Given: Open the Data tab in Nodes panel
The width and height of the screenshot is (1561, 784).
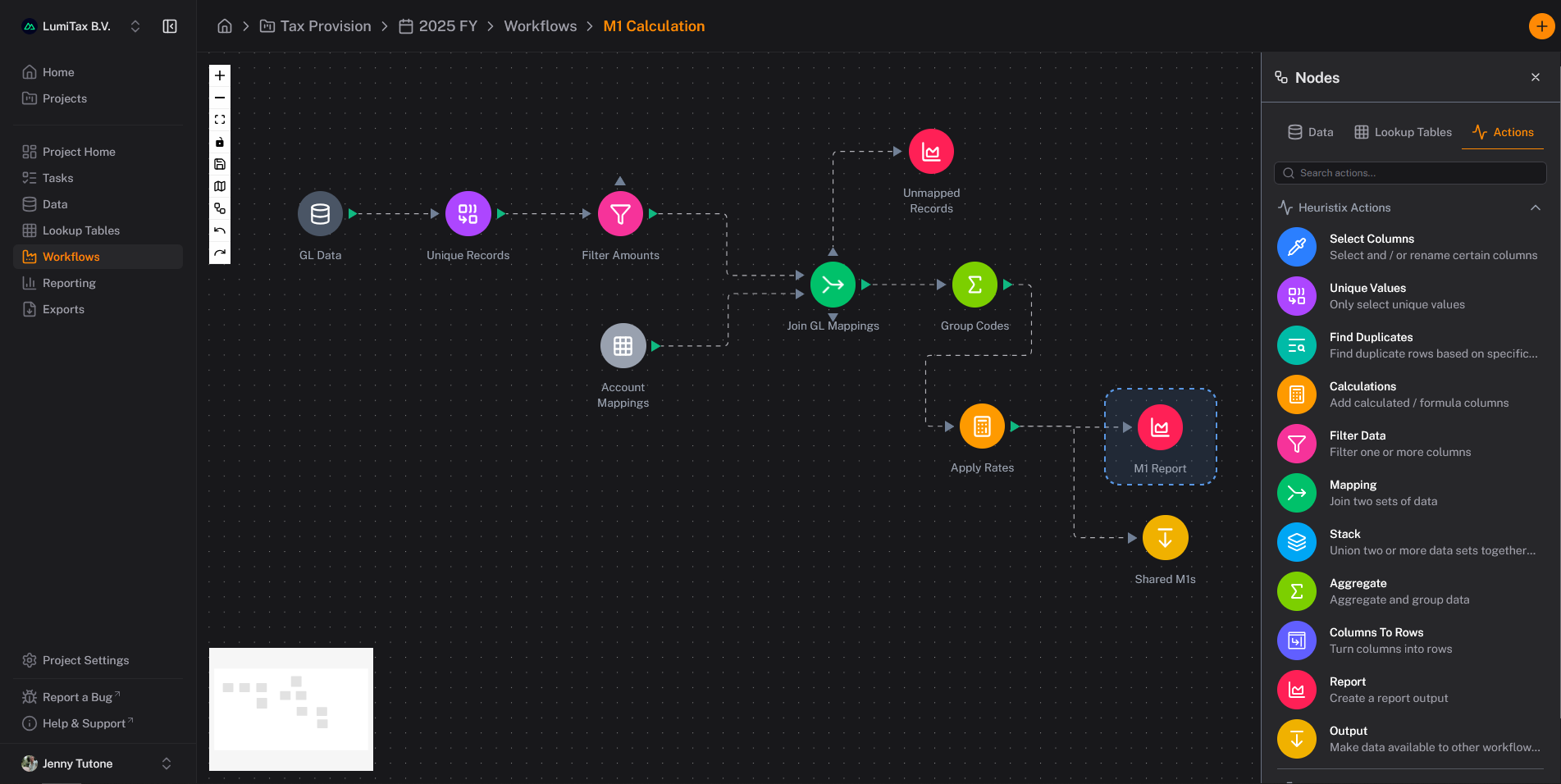Looking at the screenshot, I should pos(1310,131).
